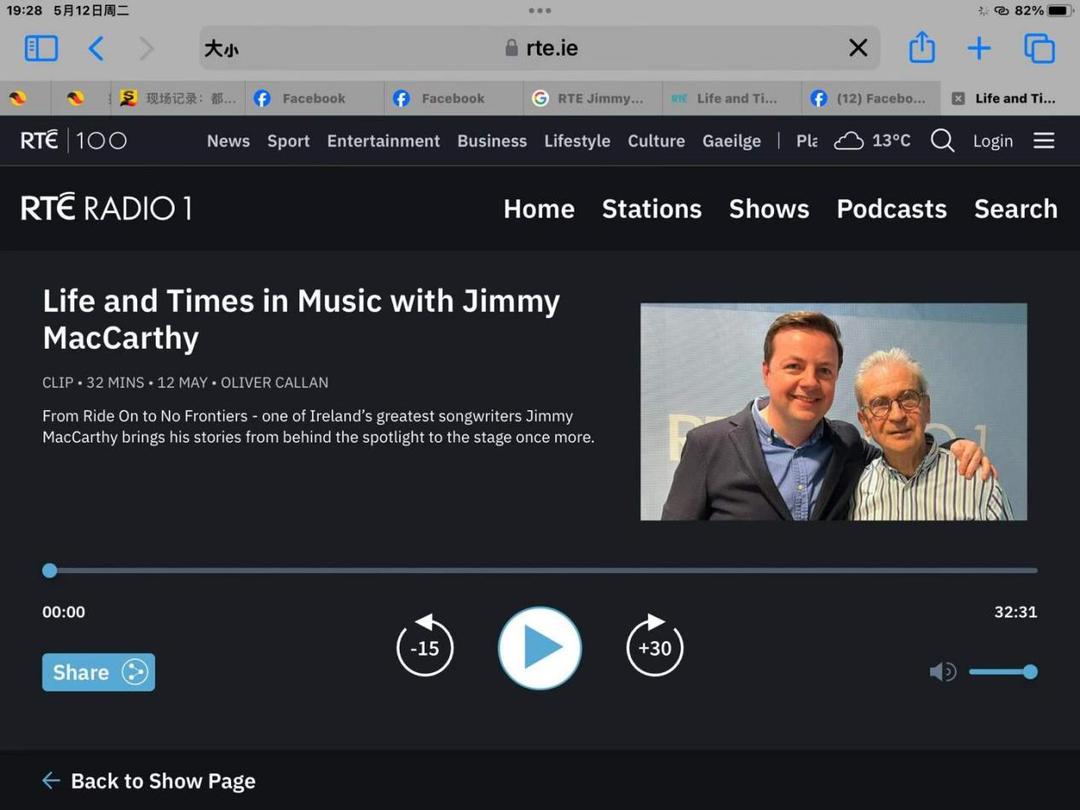Open the RTÉ 100 logo home link

pyautogui.click(x=74, y=141)
